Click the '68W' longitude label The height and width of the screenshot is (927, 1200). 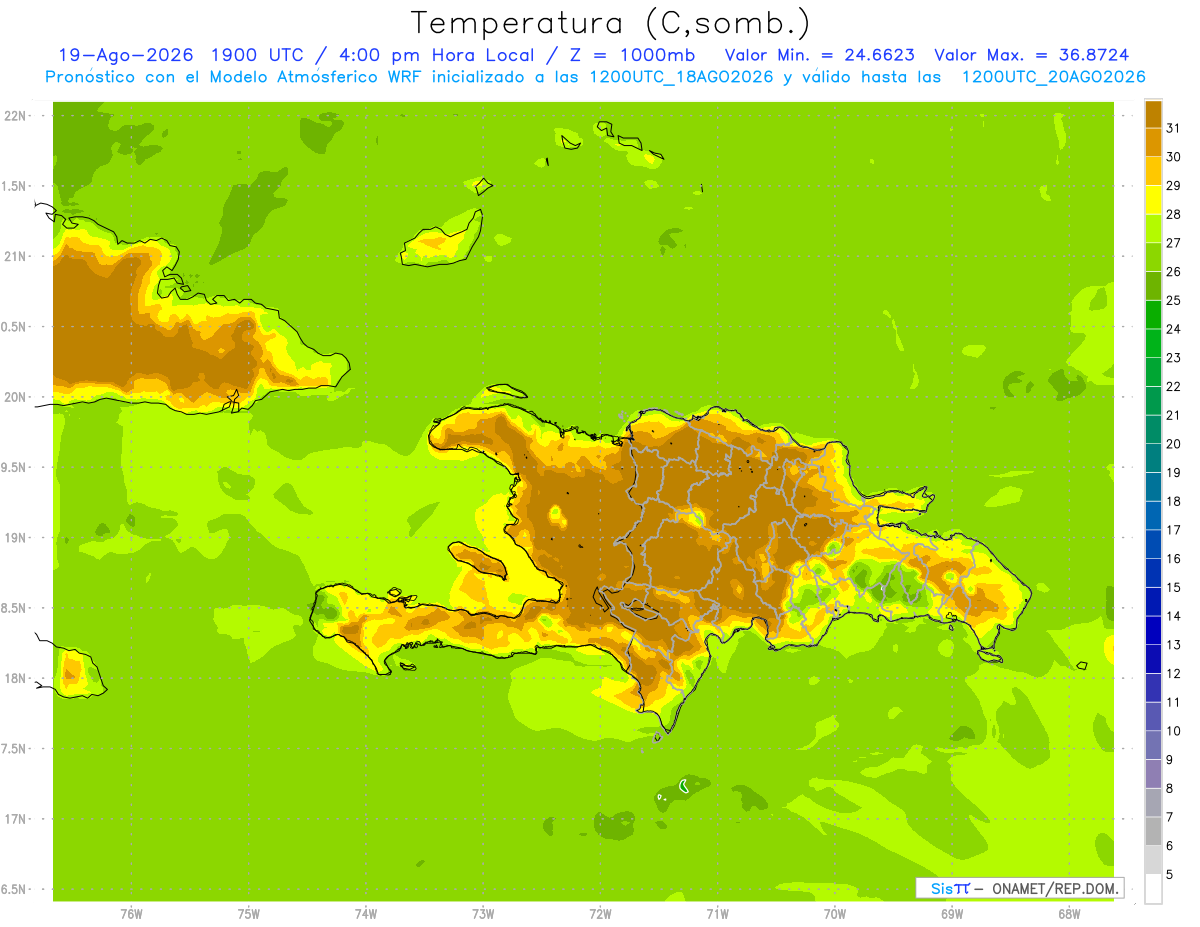[x=1069, y=913]
